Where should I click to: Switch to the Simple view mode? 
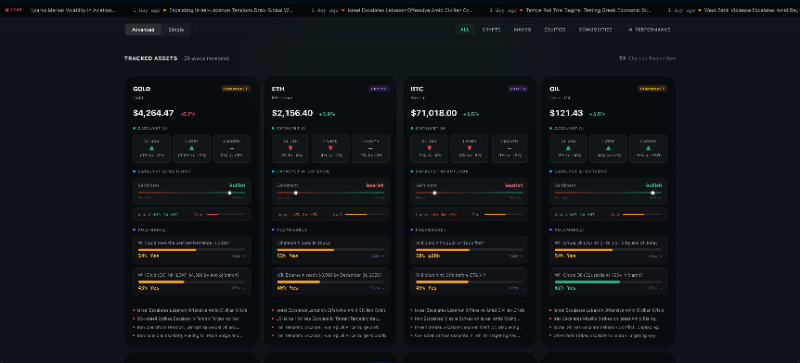click(176, 30)
